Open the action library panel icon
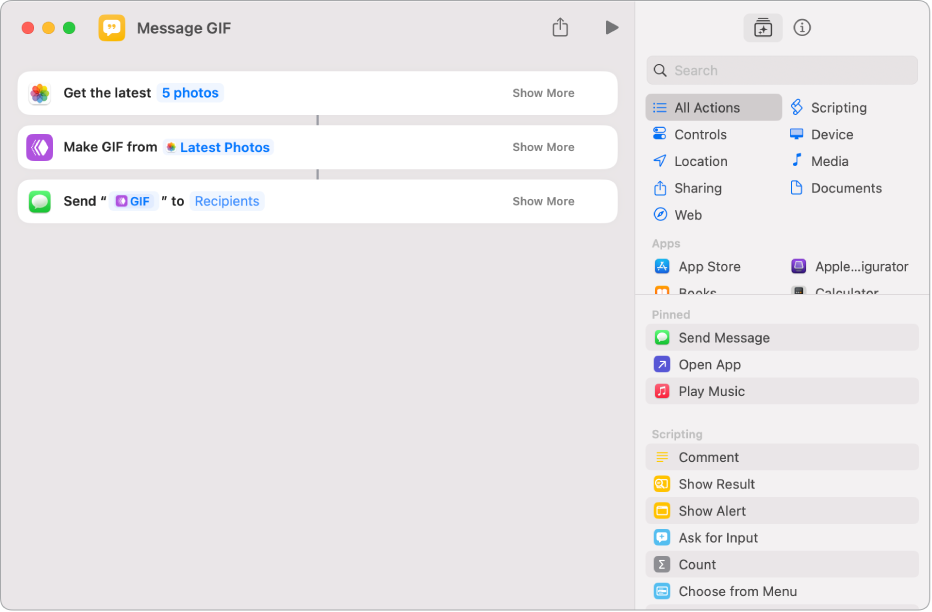 coord(763,27)
